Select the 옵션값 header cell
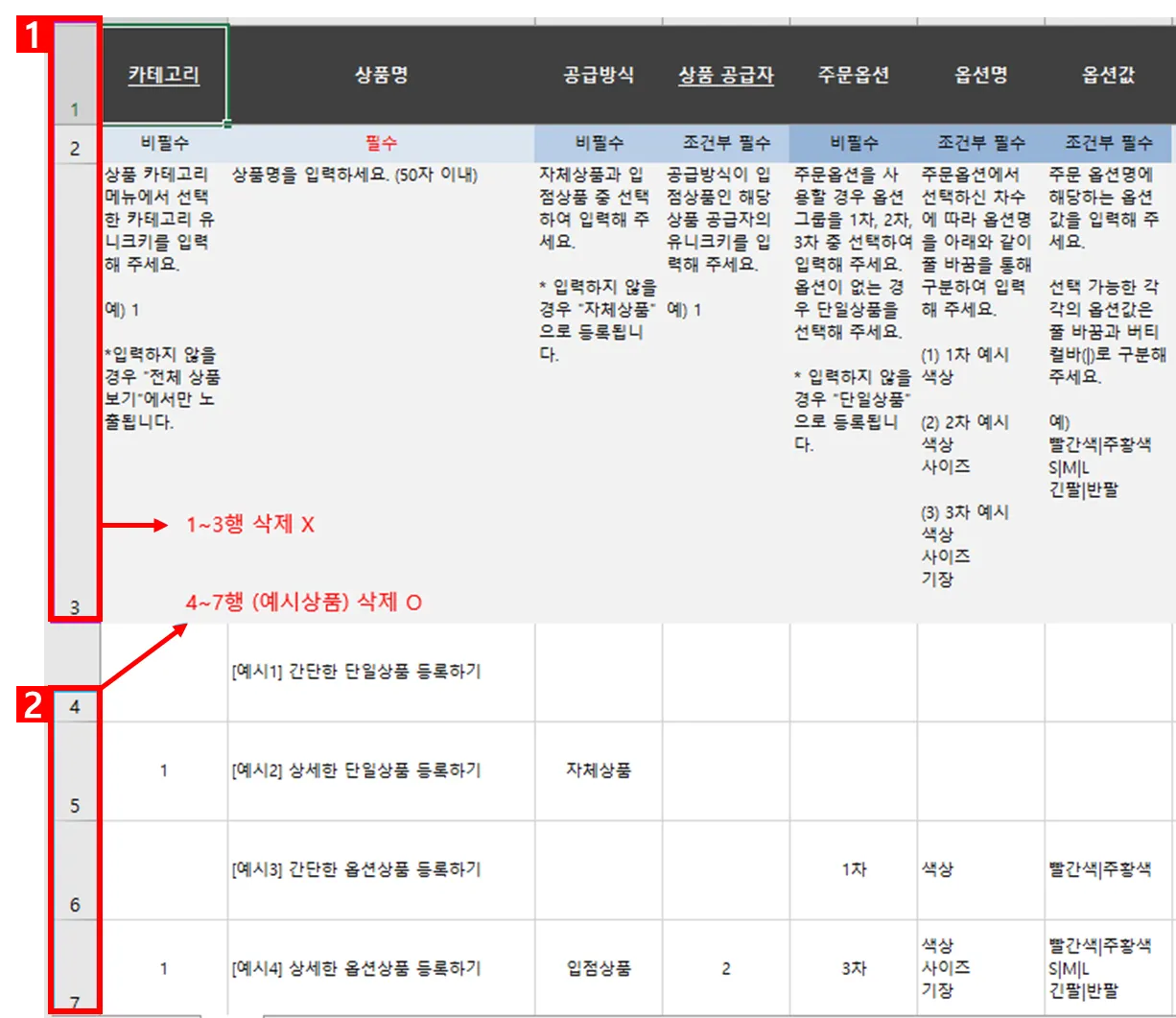Image resolution: width=1176 pixels, height=1018 pixels. tap(1109, 76)
